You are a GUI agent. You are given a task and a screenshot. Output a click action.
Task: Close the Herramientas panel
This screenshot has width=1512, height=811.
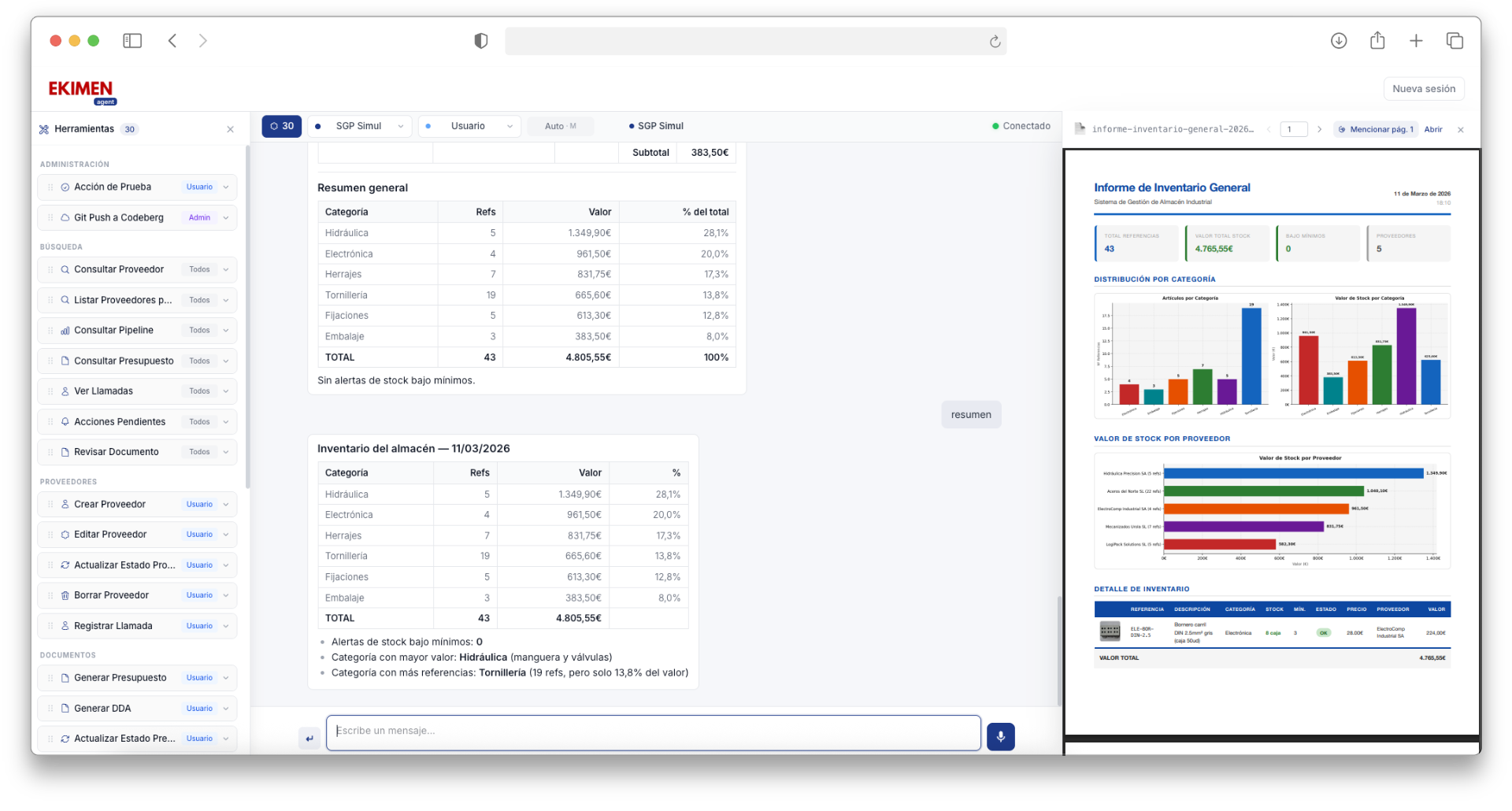coord(230,129)
